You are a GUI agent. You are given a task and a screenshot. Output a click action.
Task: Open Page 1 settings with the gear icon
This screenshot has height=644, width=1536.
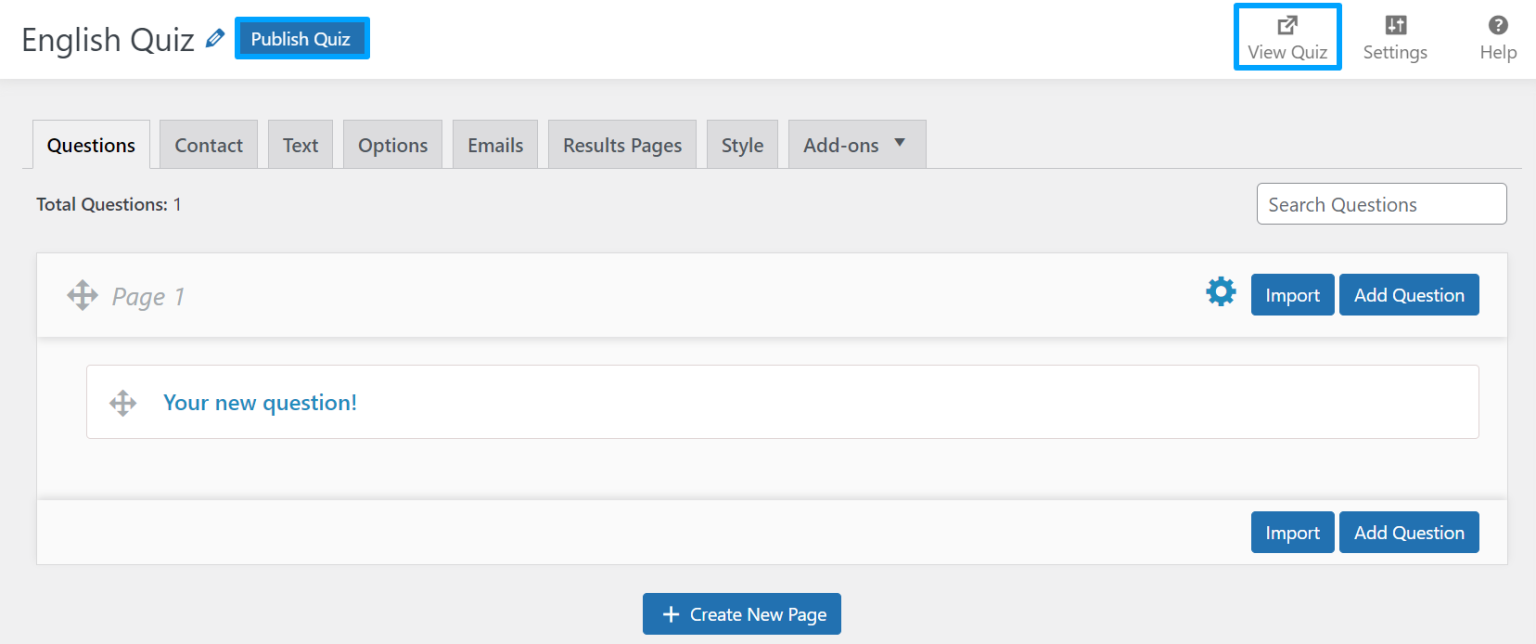[x=1220, y=291]
